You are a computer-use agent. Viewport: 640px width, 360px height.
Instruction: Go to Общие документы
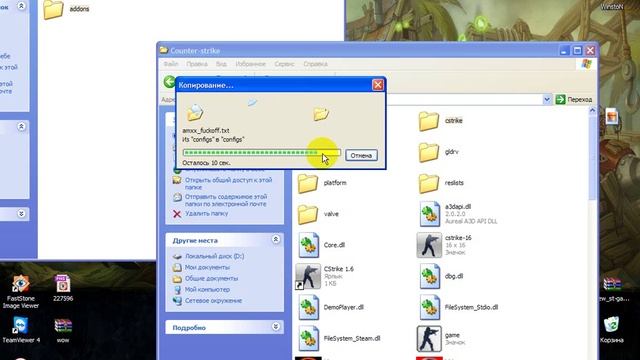211,278
